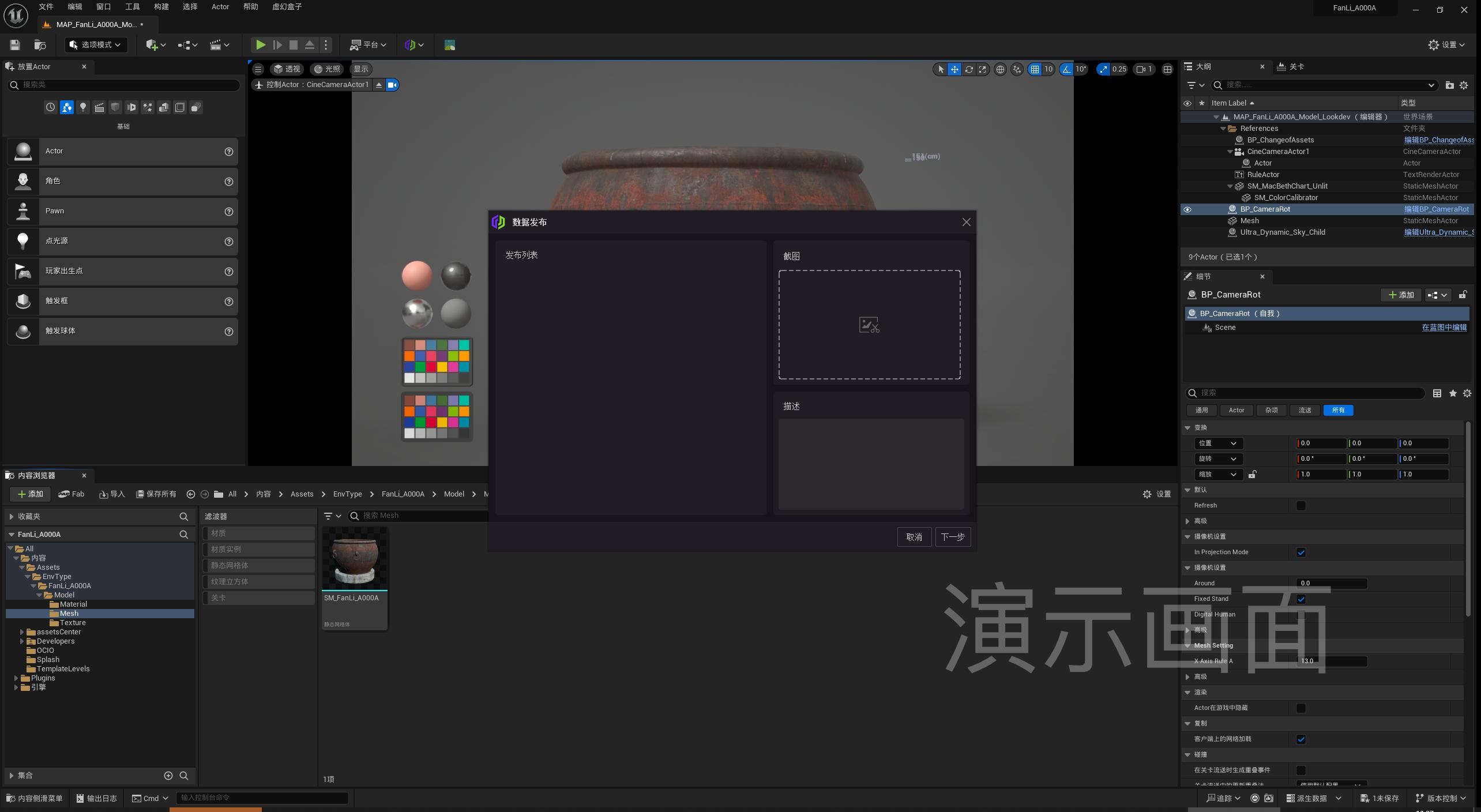Open the 文件 menu
The image size is (1481, 812).
[46, 7]
